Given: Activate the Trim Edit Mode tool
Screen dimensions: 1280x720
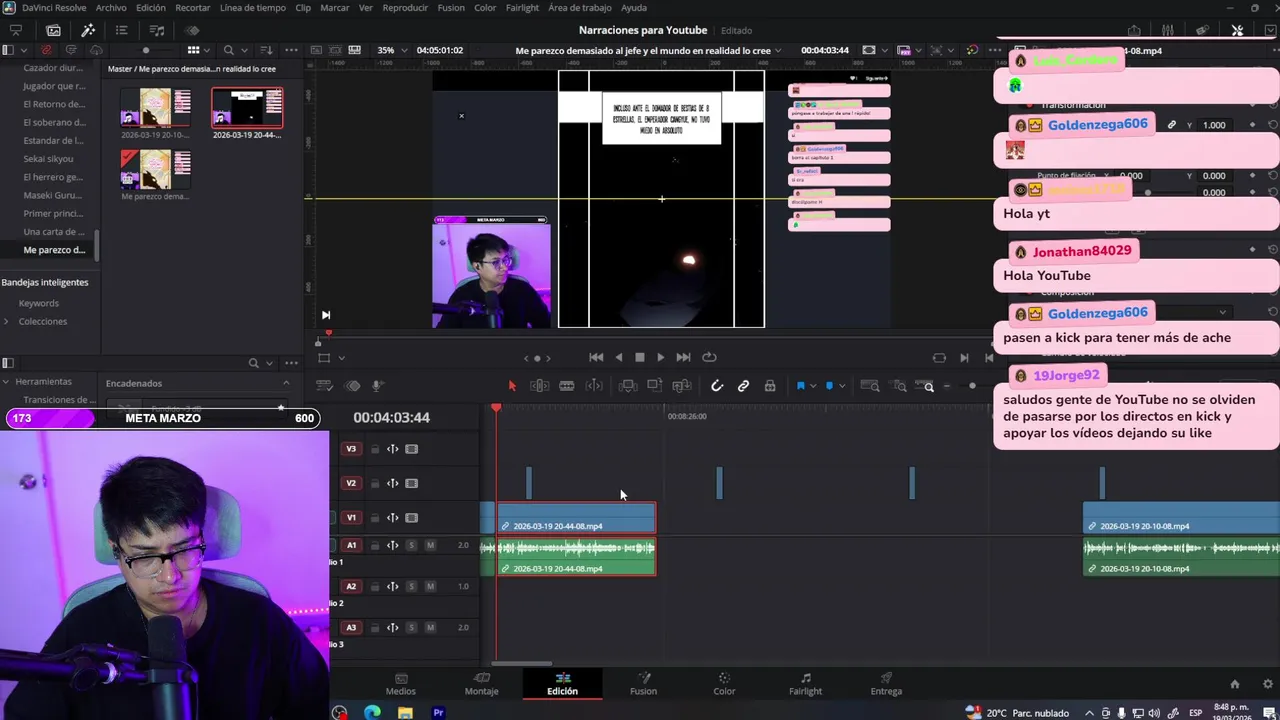Looking at the screenshot, I should pos(539,386).
